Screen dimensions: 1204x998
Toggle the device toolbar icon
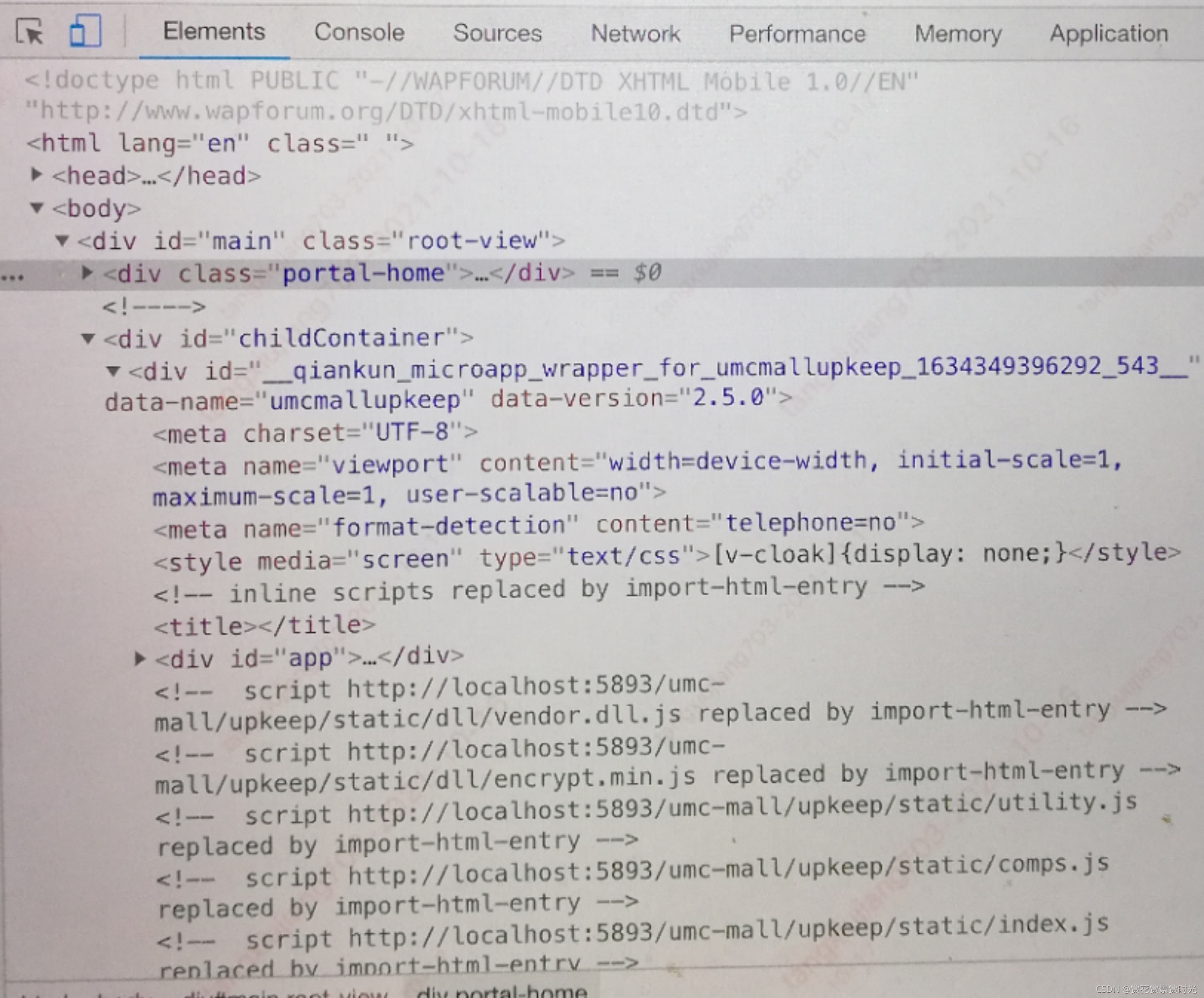coord(86,31)
